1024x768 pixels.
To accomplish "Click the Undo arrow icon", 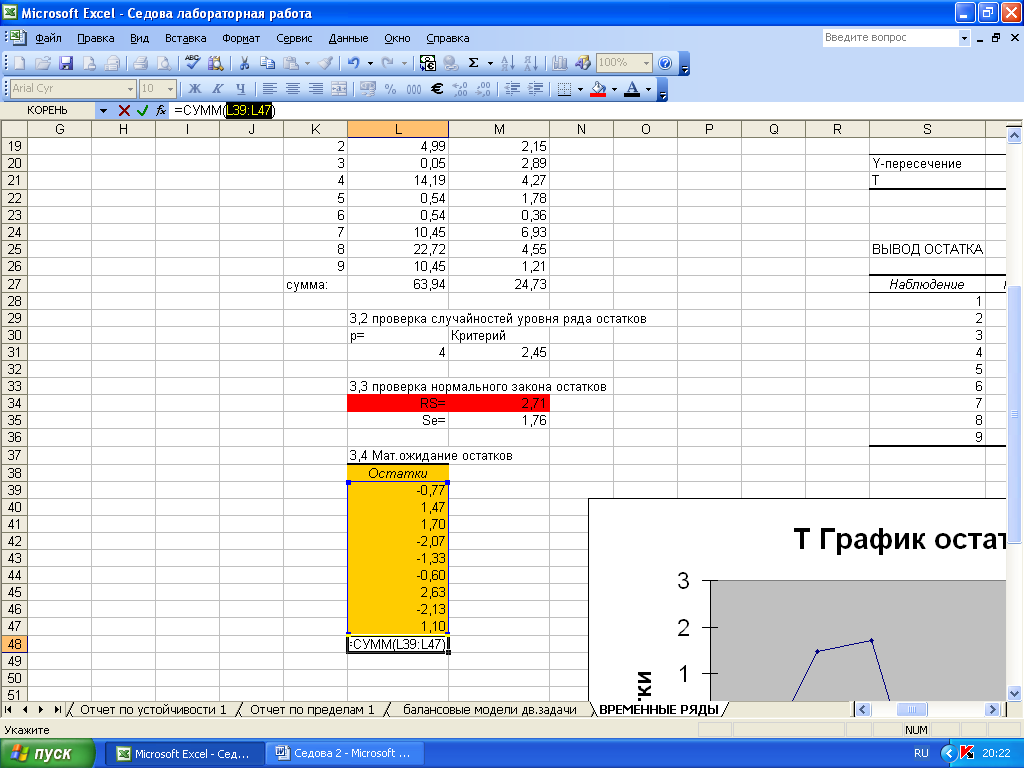I will pos(354,63).
